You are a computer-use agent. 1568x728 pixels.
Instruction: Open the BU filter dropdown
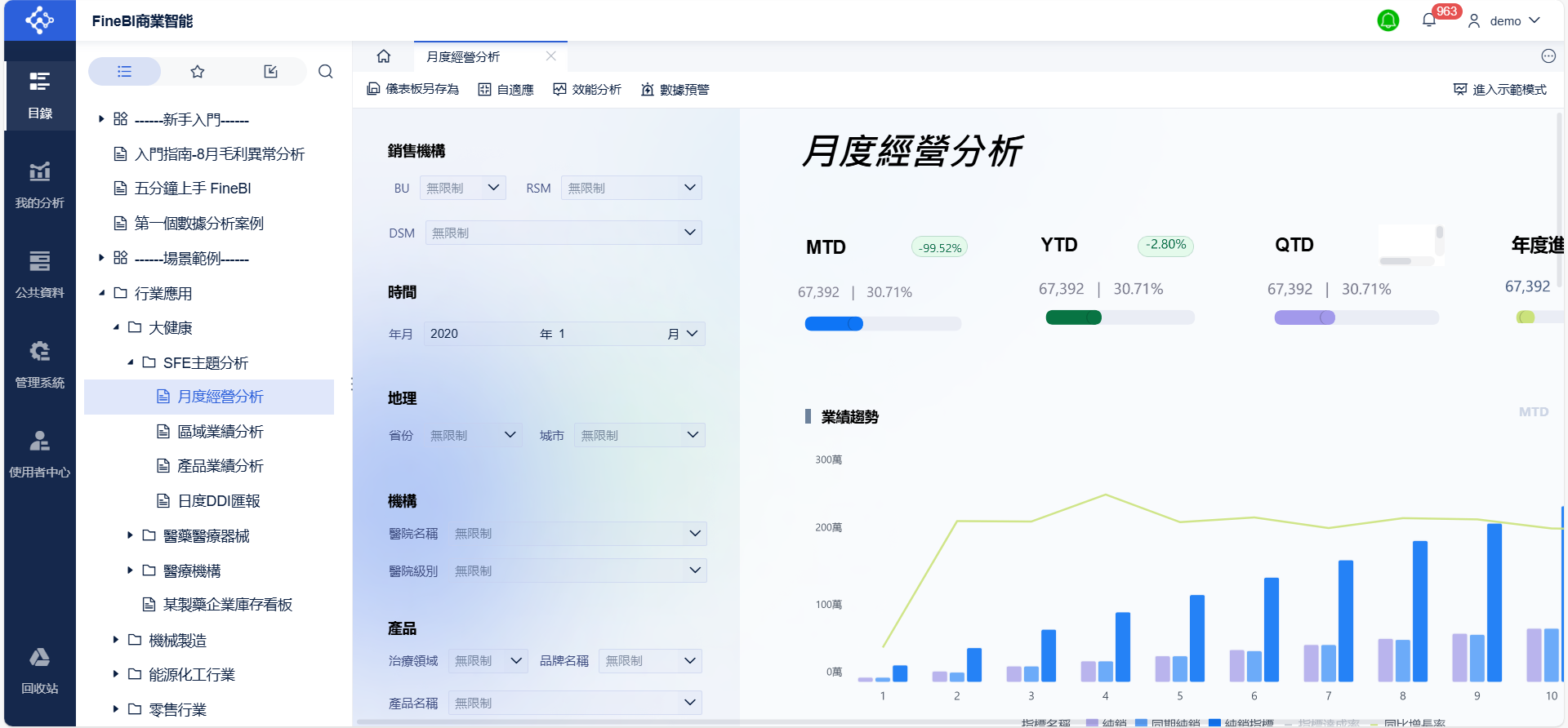[x=463, y=188]
